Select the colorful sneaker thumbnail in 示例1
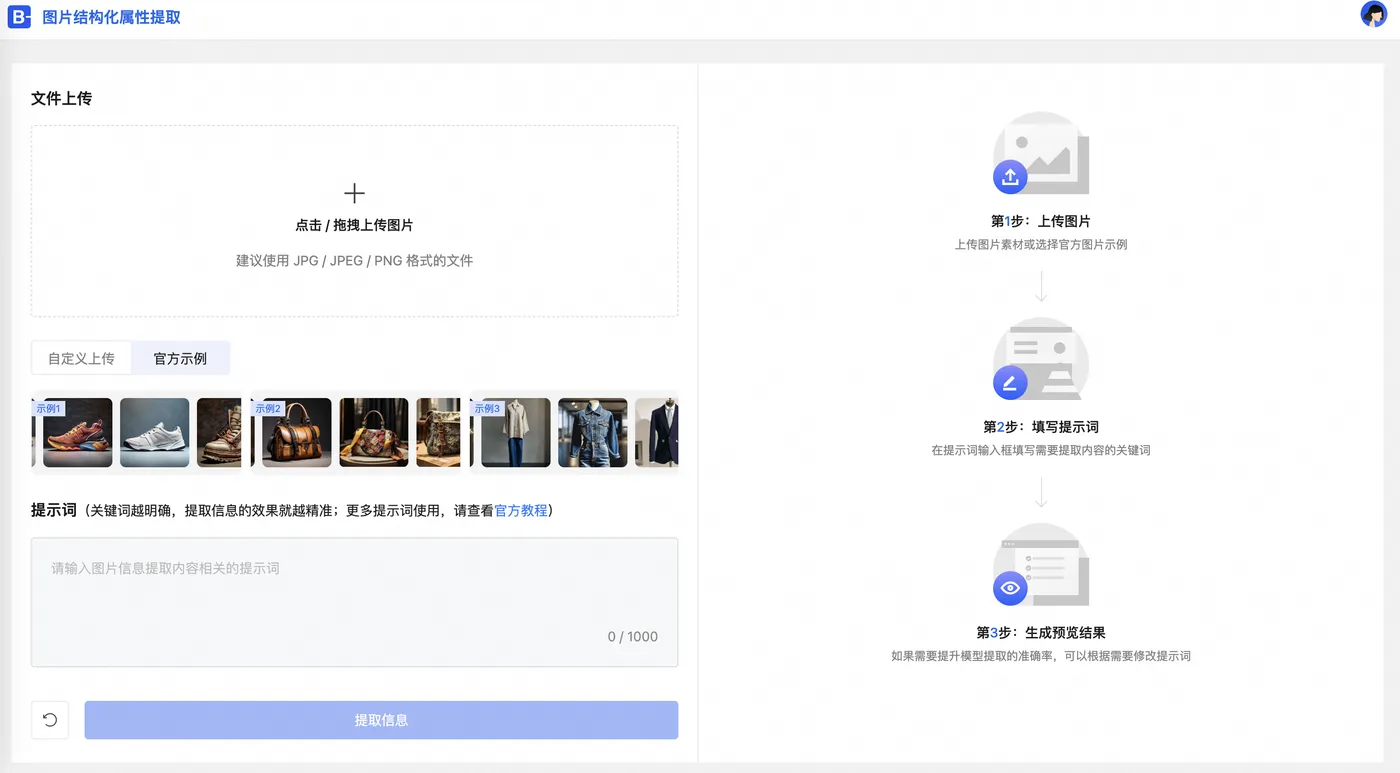The width and height of the screenshot is (1400, 773). (x=77, y=433)
